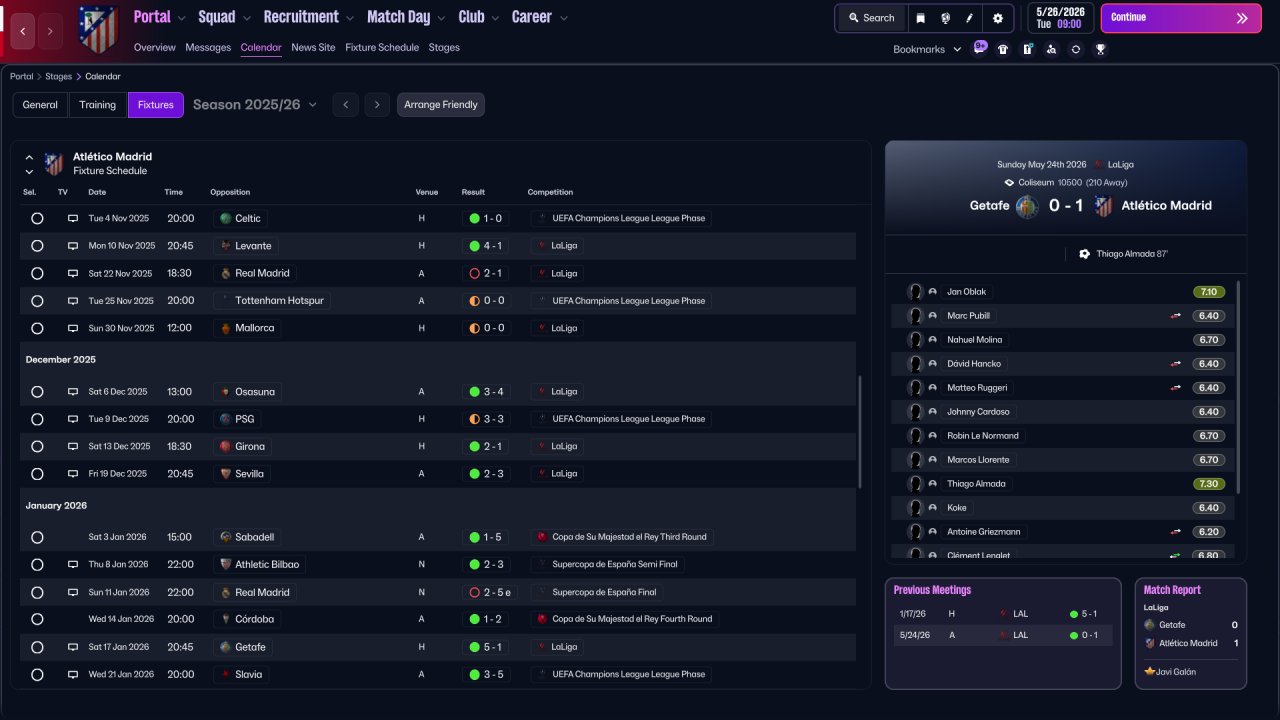Expand the Recruitment menu dropdown
The image size is (1280, 720).
coord(349,18)
